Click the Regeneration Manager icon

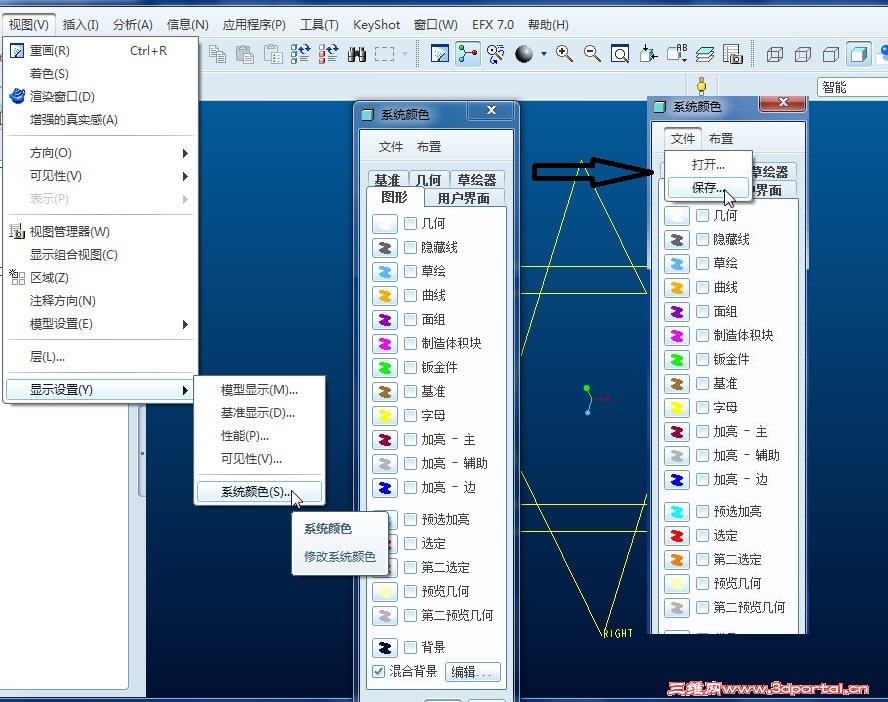pos(328,54)
